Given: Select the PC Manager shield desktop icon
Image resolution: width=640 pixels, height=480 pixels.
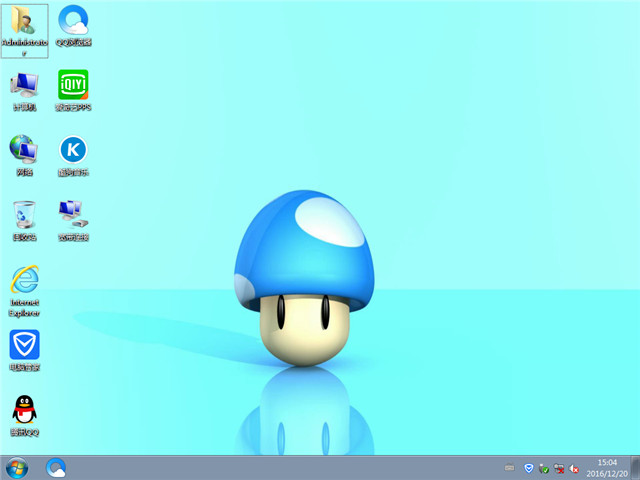Looking at the screenshot, I should (24, 351).
